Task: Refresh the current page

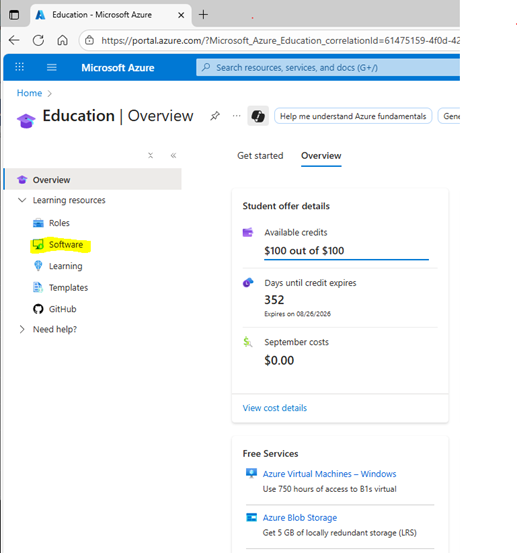Action: (38, 41)
